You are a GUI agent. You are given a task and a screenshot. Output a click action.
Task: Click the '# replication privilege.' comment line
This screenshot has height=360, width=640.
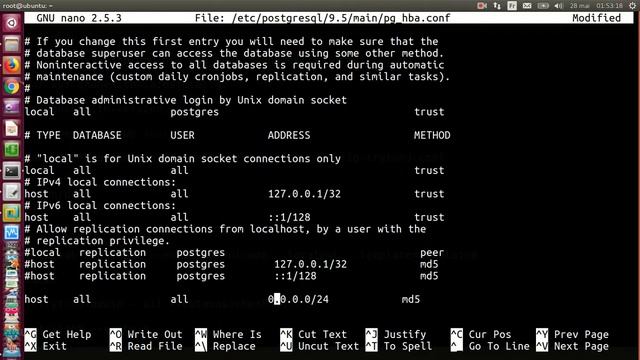[x=97, y=241]
